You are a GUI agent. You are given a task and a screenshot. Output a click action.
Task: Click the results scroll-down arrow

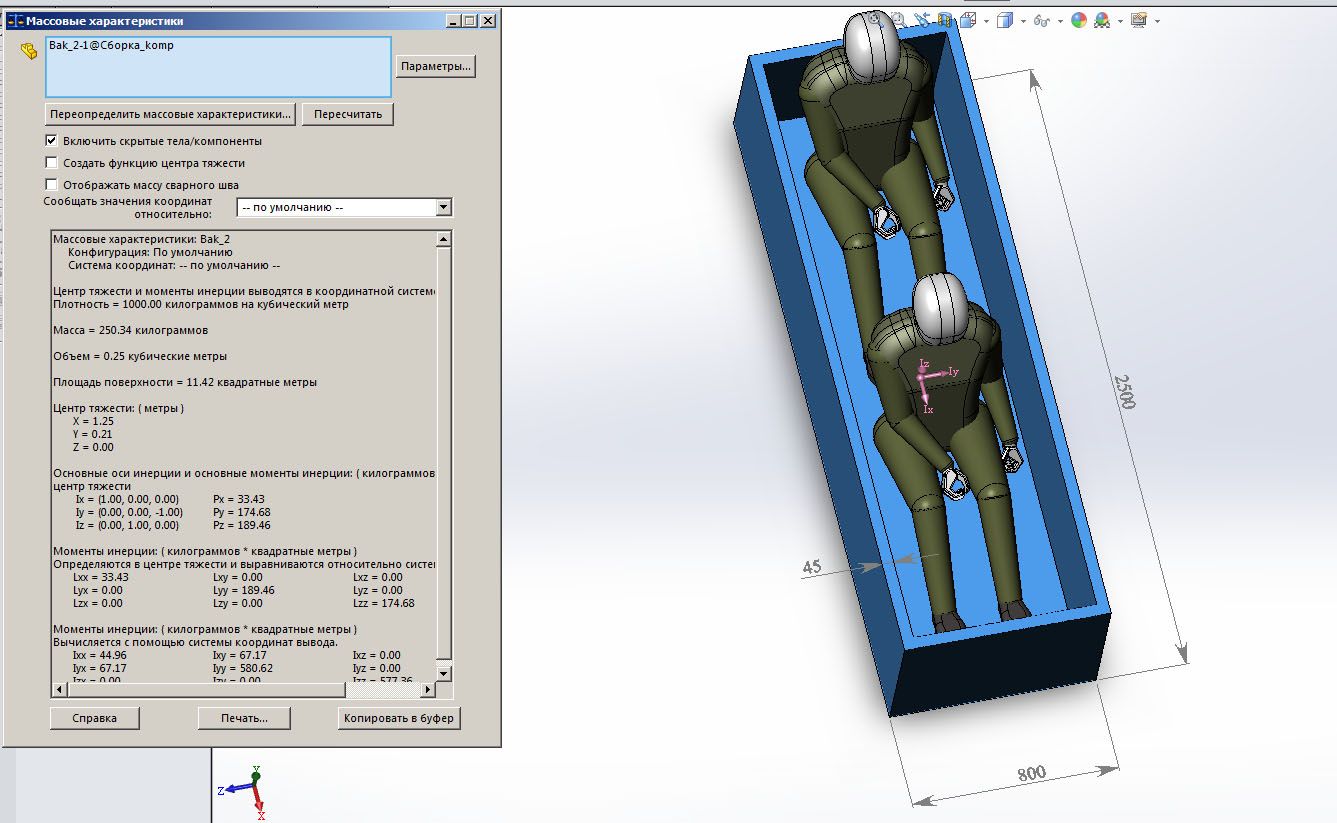444,675
